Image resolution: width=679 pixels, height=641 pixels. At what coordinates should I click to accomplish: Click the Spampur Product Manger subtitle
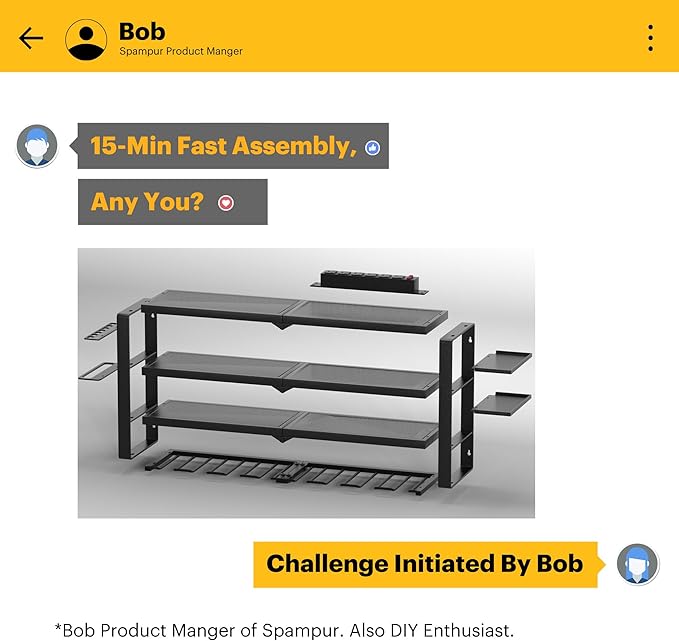coord(181,51)
